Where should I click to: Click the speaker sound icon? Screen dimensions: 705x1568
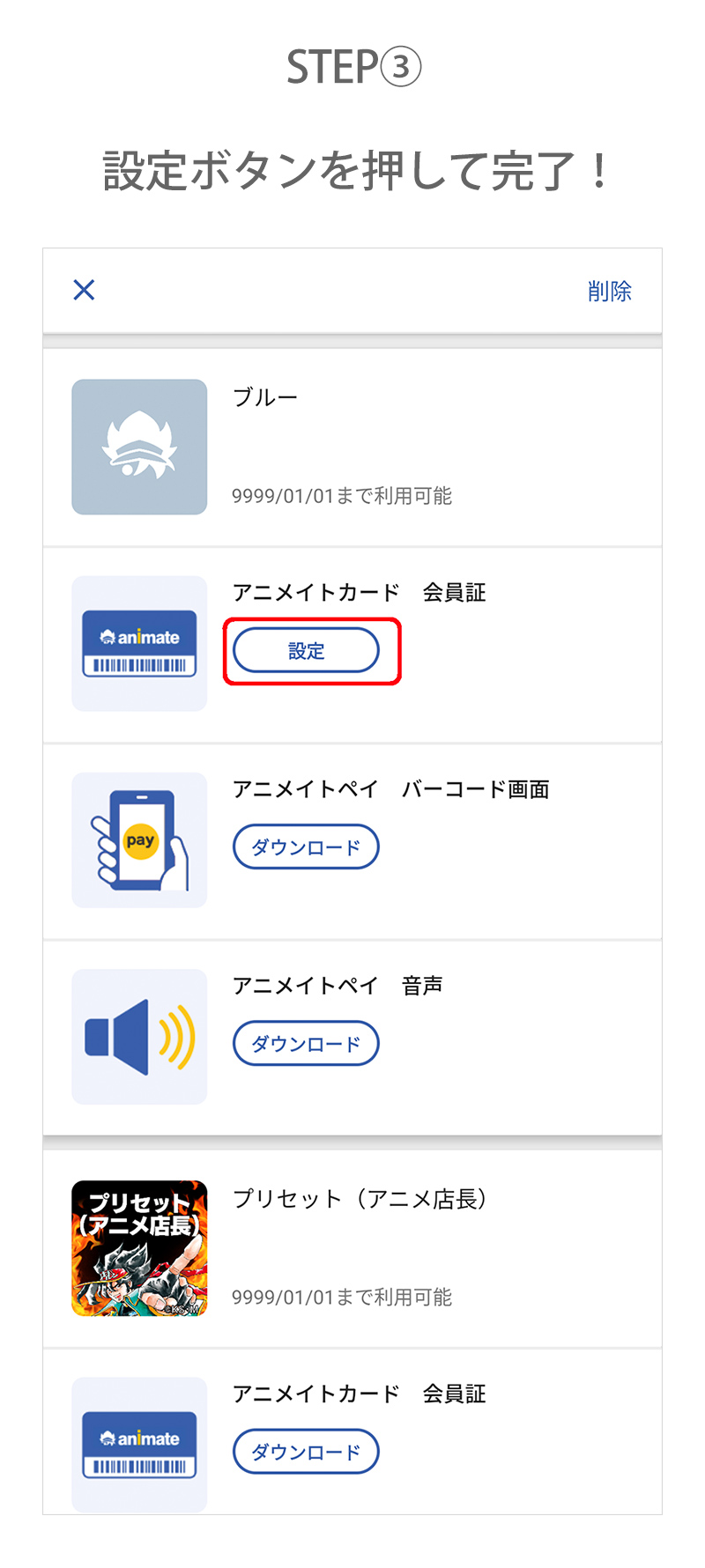(139, 1037)
